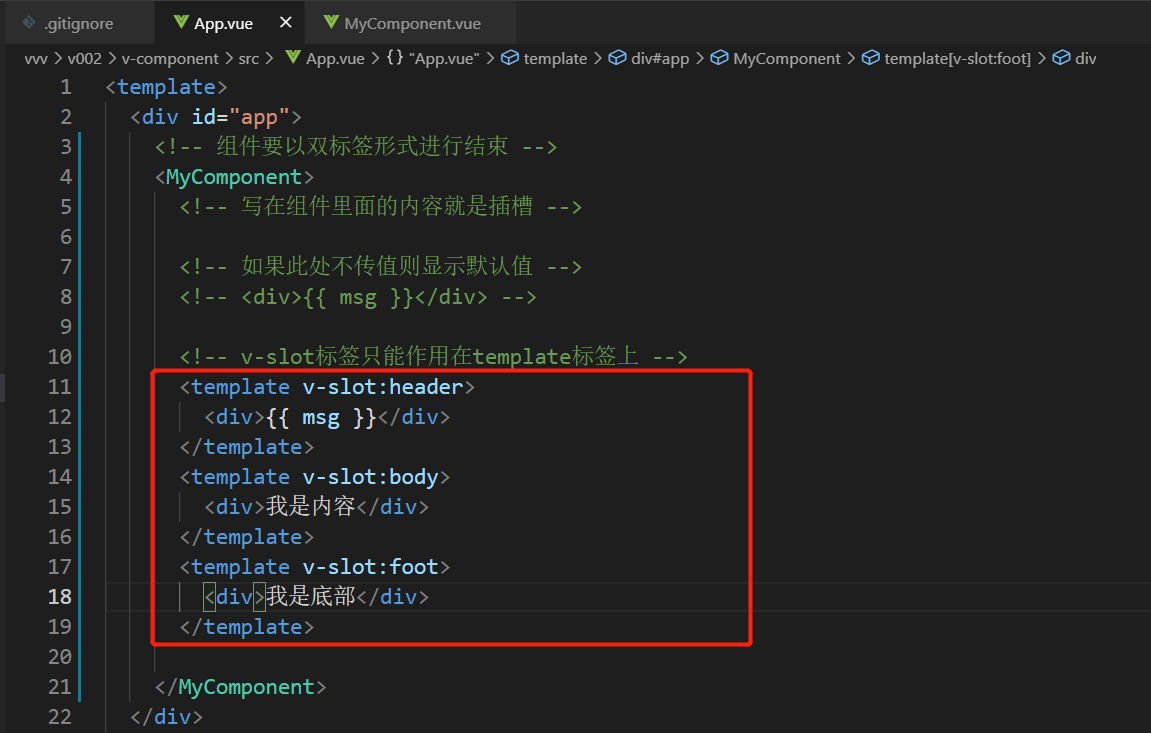The image size is (1151, 733).
Task: Open the v002 breadcrumb folder
Action: [84, 59]
